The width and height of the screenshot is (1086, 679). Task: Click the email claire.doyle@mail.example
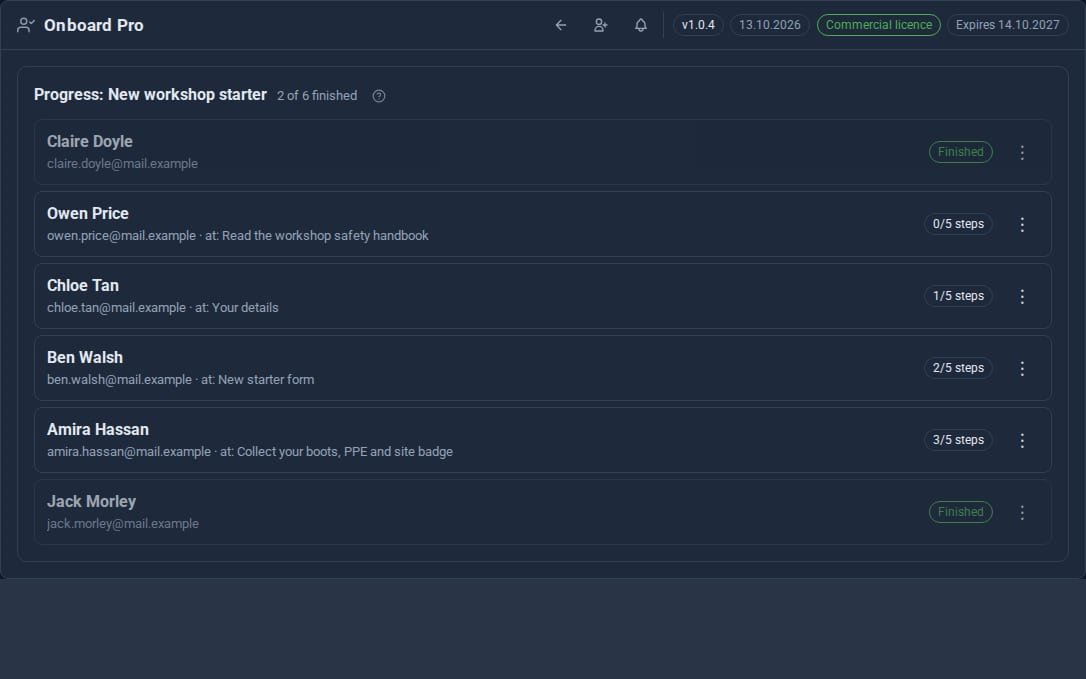click(123, 164)
